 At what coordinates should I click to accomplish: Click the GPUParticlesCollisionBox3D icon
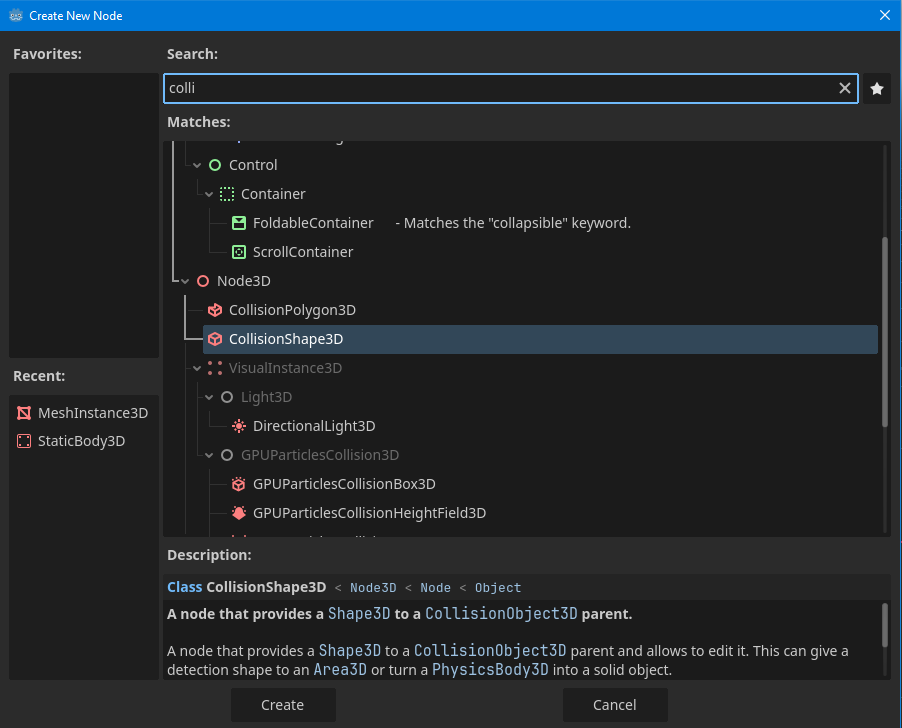click(x=238, y=484)
